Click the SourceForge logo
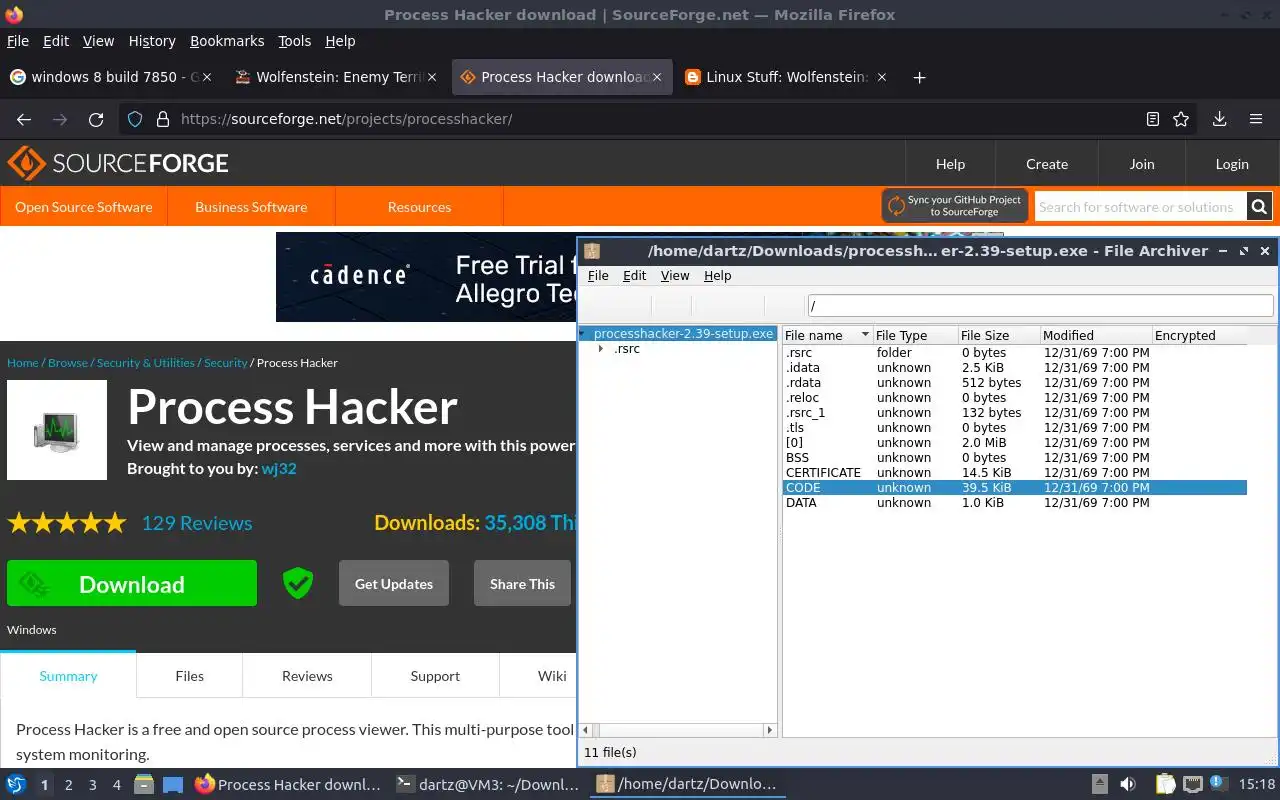The image size is (1280, 800). pyautogui.click(x=118, y=163)
